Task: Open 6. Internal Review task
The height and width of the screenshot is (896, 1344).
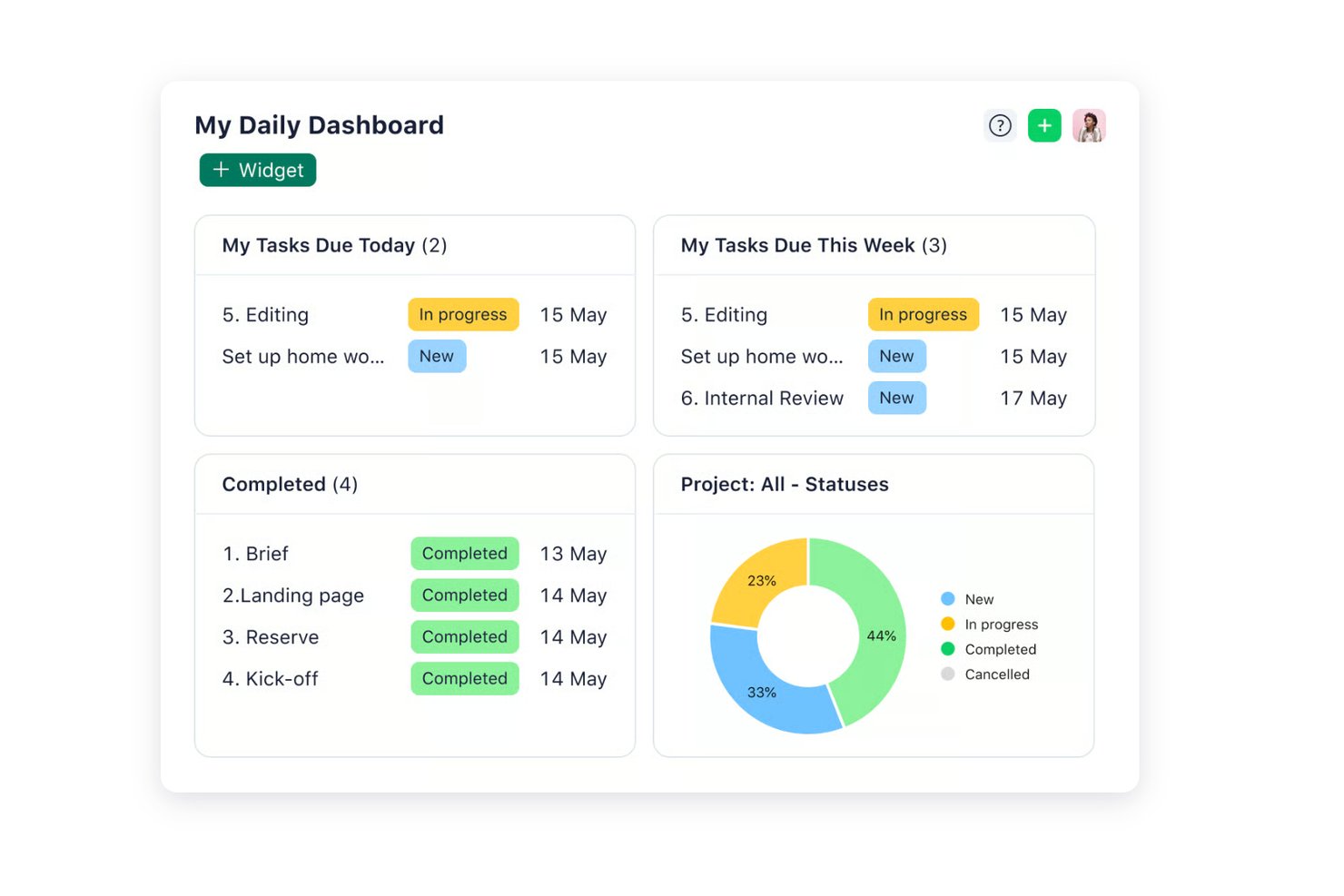Action: point(762,399)
